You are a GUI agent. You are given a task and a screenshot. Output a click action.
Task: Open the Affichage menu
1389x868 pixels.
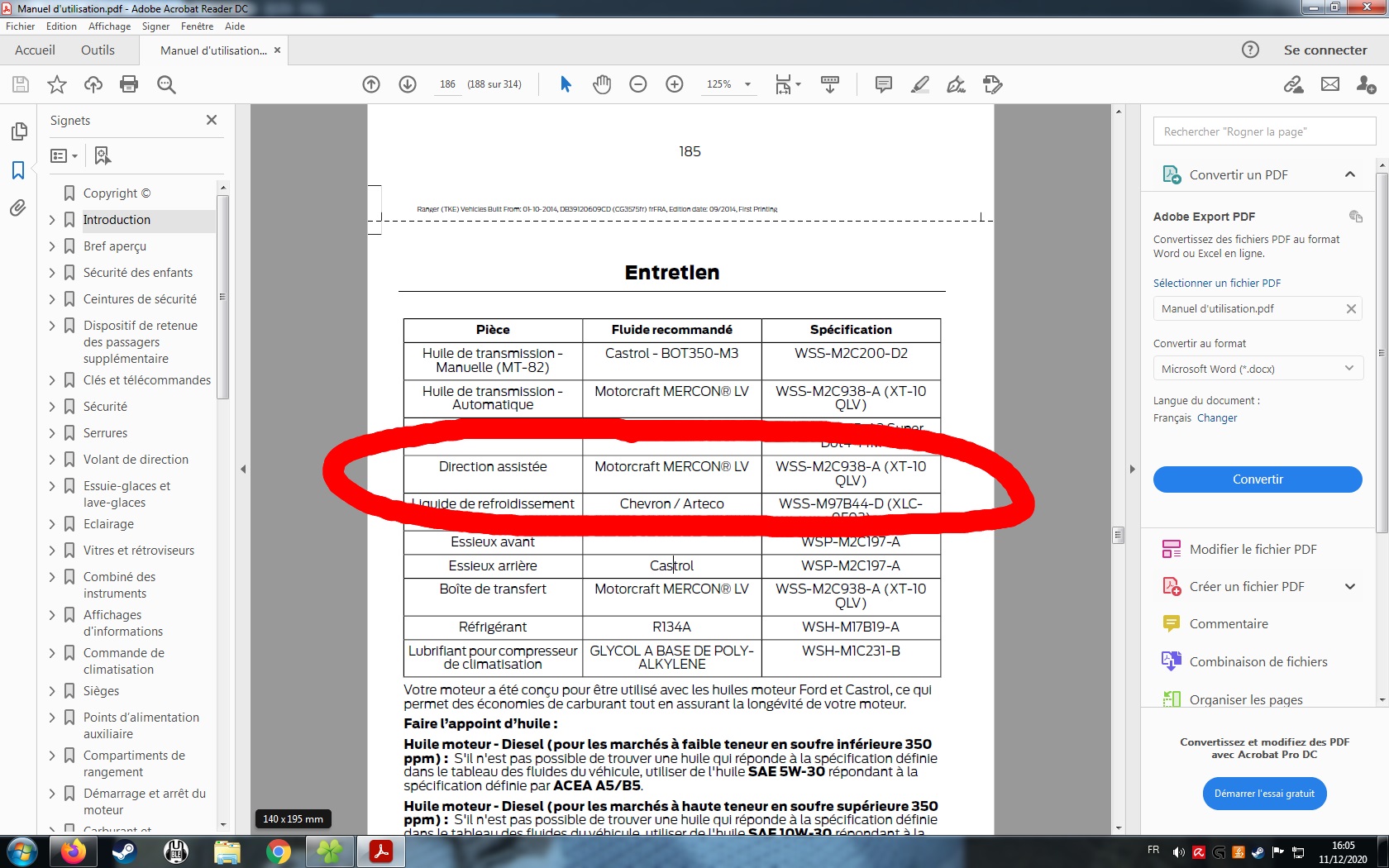[x=110, y=26]
